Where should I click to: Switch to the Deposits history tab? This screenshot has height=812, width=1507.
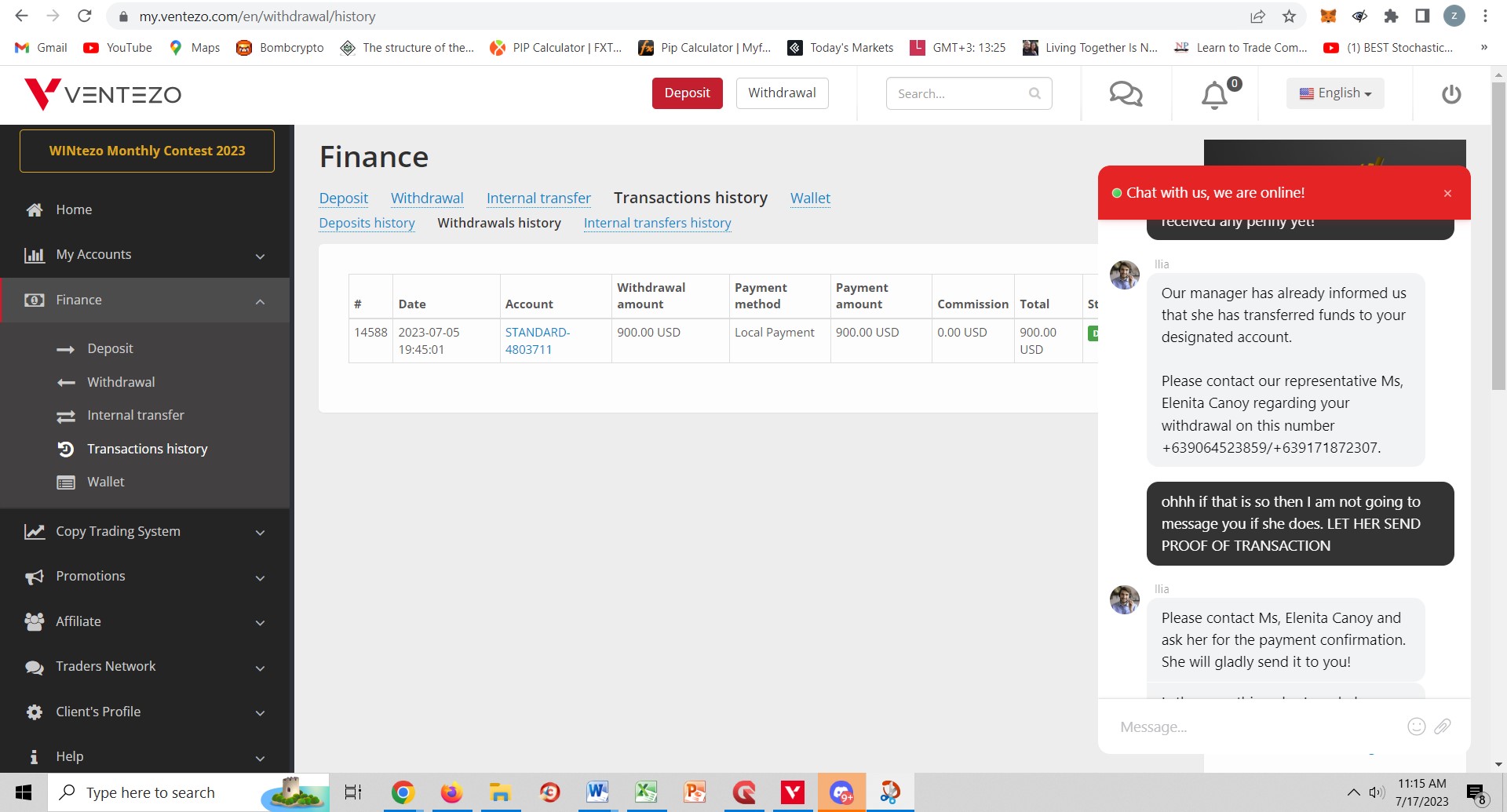point(367,224)
